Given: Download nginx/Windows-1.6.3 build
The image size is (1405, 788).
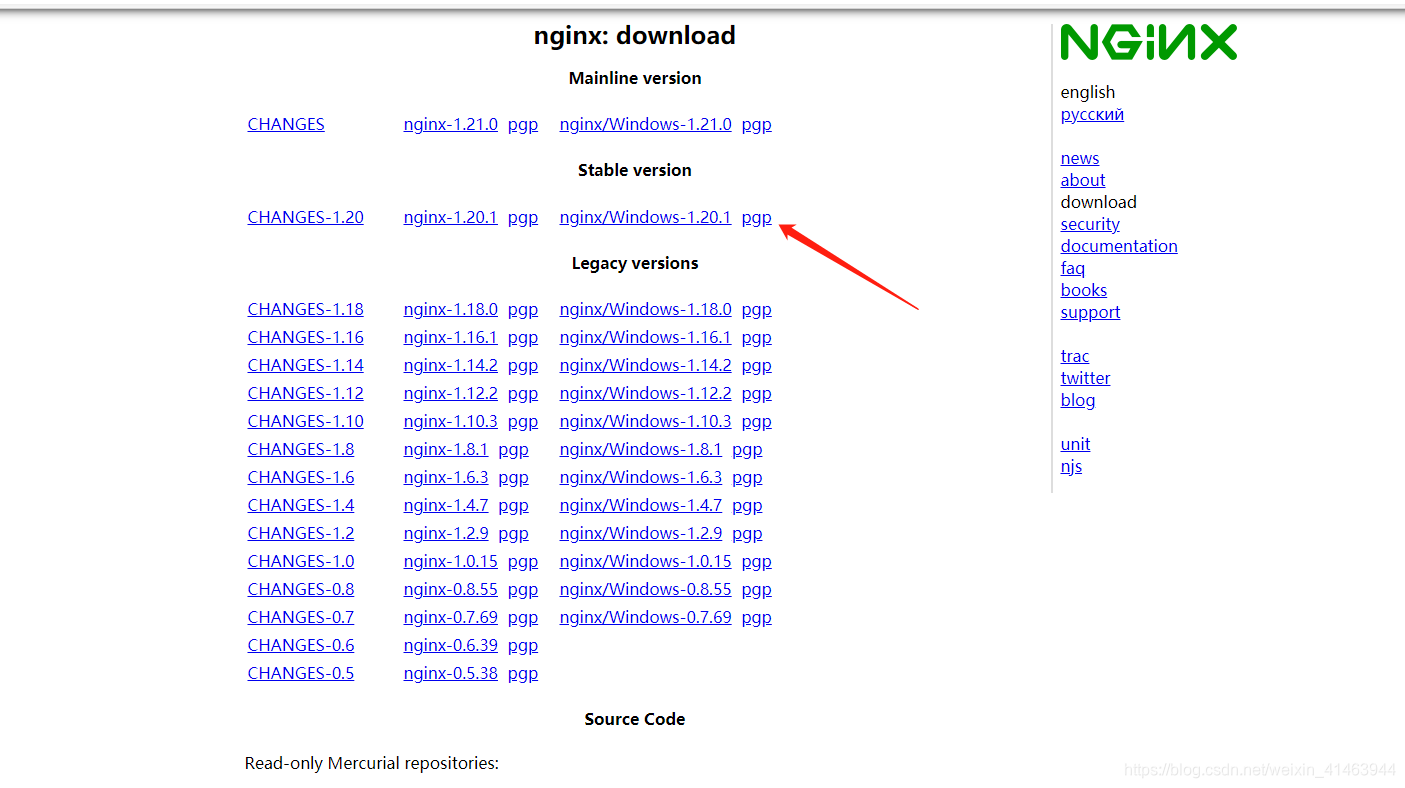Looking at the screenshot, I should tap(640, 477).
